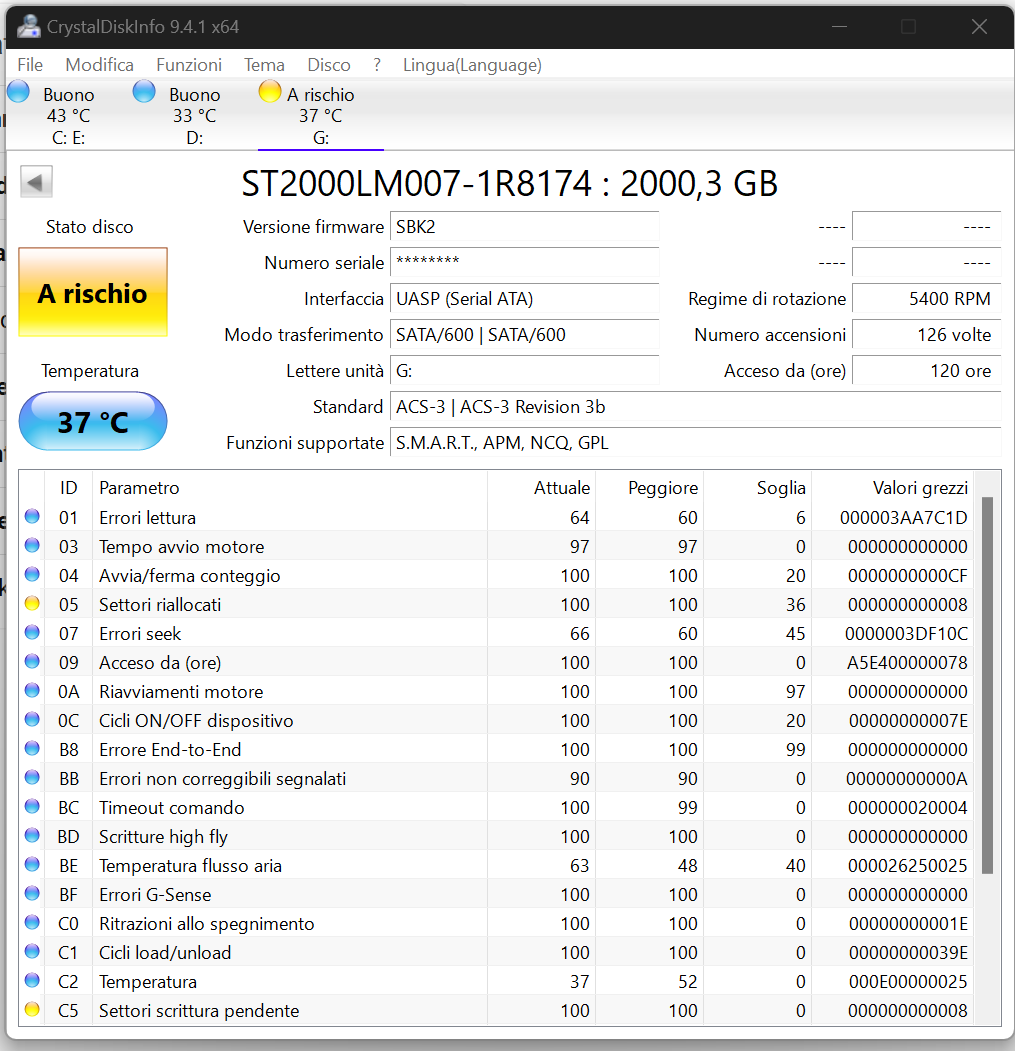Open the Lingua(Language) menu
Screen dimensions: 1015x1051
[472, 64]
